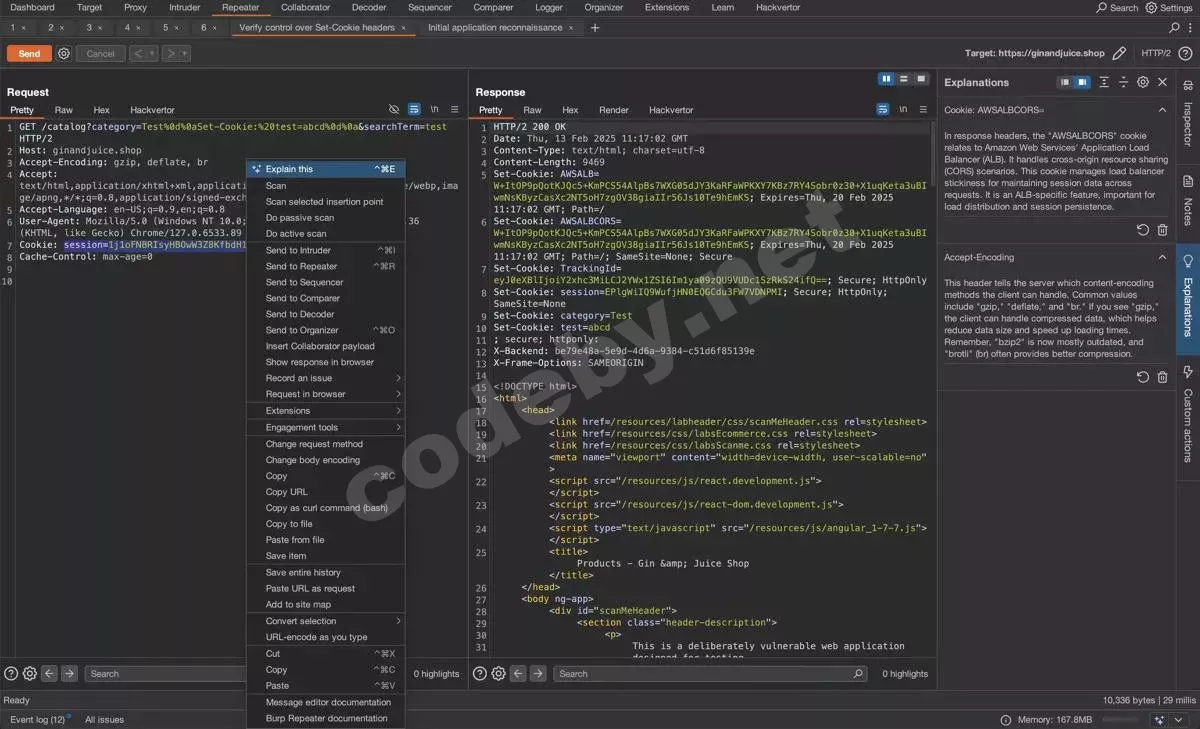Open Repeater request settings gear next to Send
This screenshot has width=1200, height=729.
[x=64, y=53]
